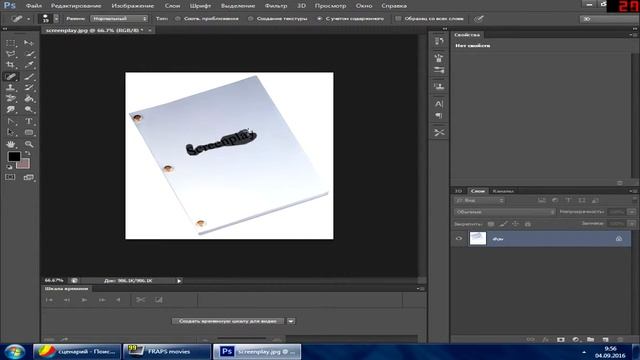Select the Crop tool

tap(11, 65)
